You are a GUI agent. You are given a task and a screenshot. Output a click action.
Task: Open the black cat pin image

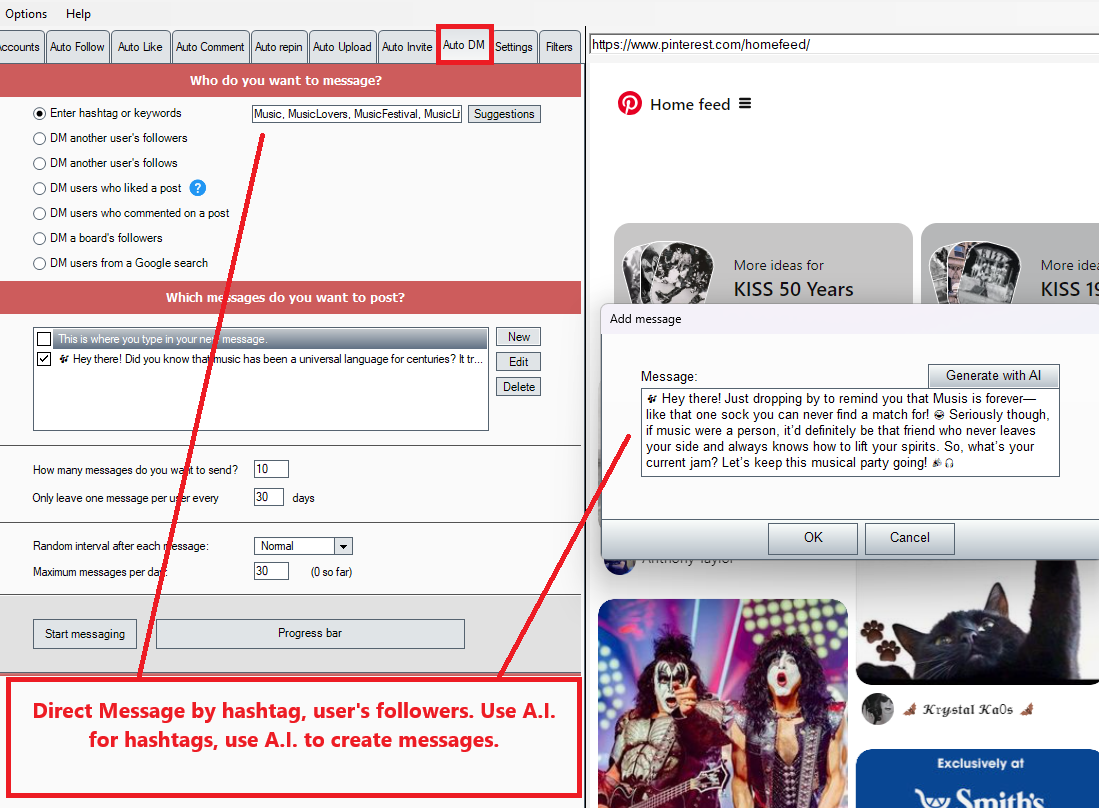(977, 620)
